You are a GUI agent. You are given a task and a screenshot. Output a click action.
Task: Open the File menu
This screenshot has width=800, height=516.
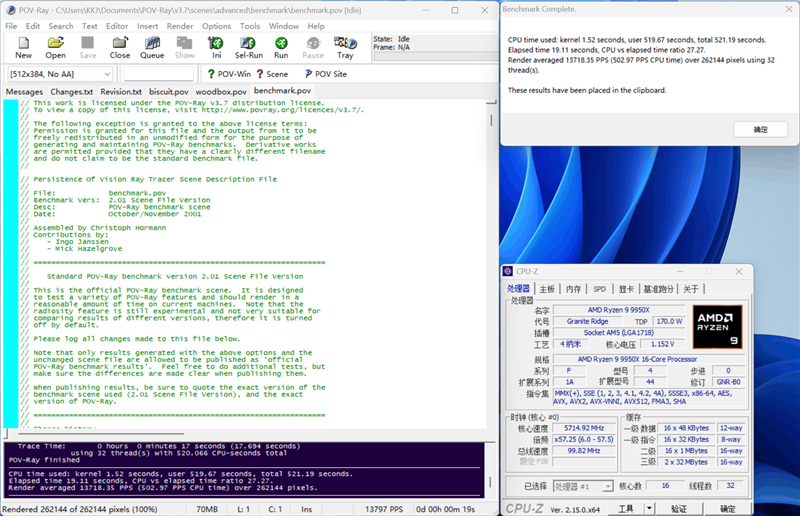[x=11, y=26]
